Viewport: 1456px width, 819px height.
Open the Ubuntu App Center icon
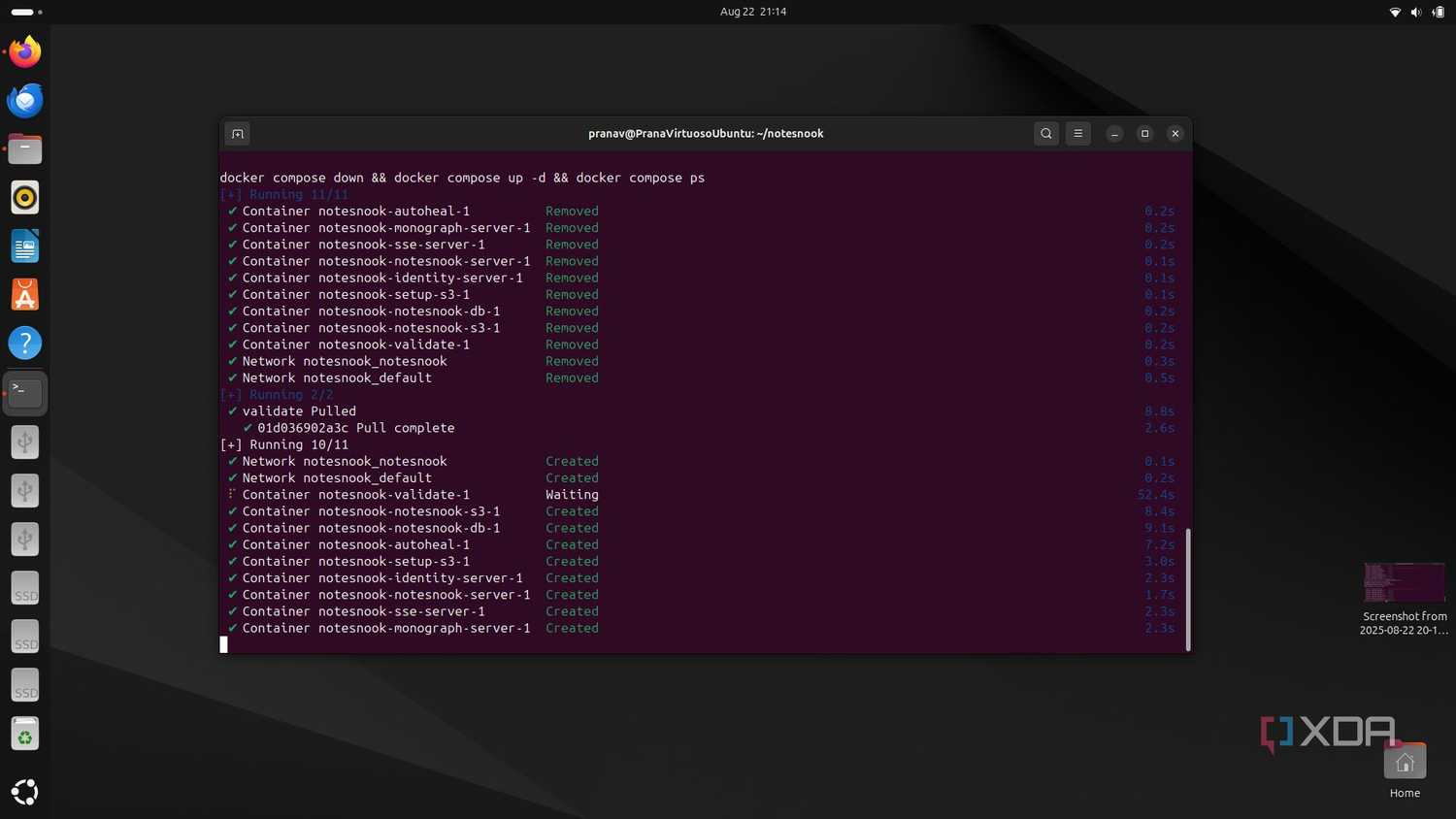click(25, 295)
